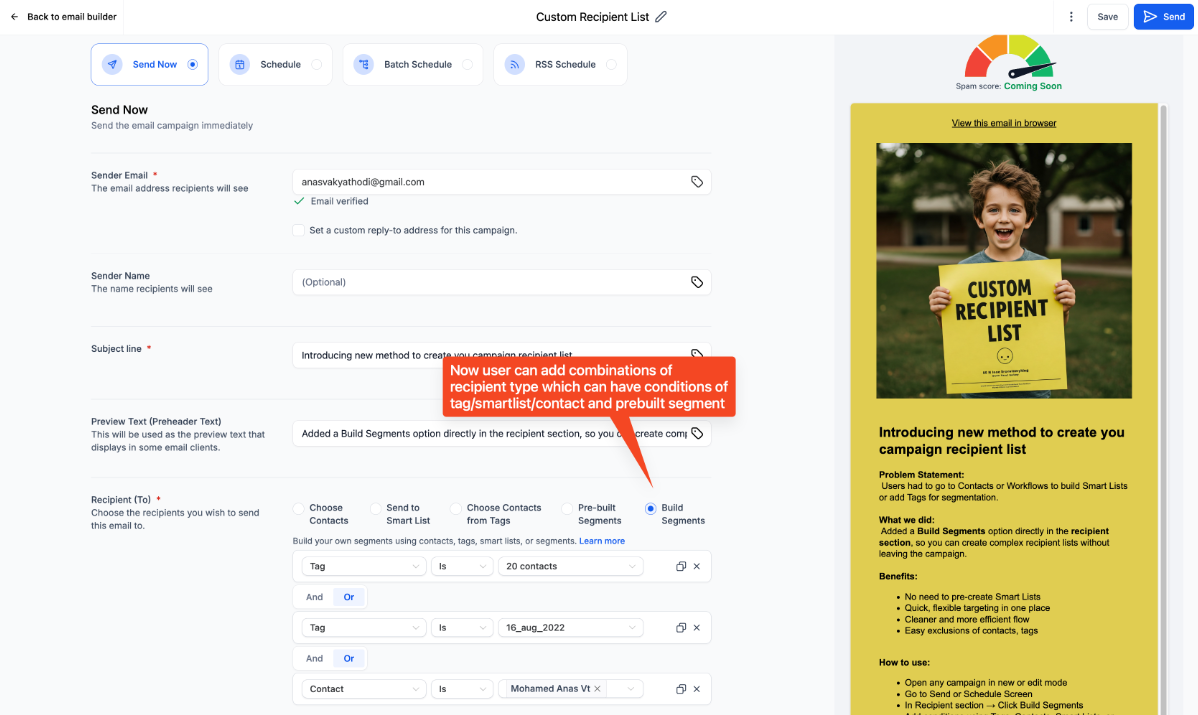The width and height of the screenshot is (1198, 715).
Task: Switch to the Batch Schedule tab
Action: pyautogui.click(x=412, y=64)
